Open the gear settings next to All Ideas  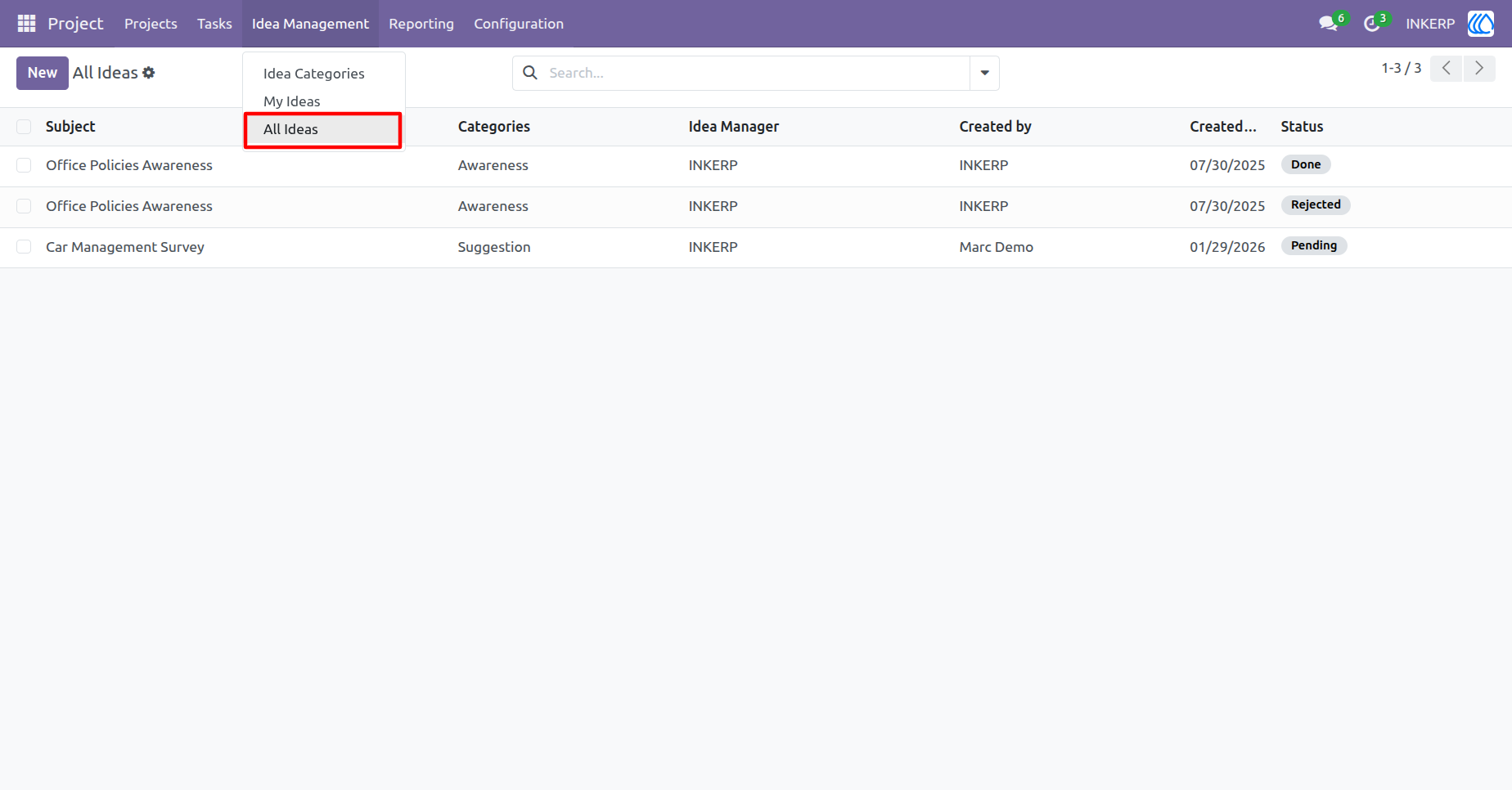pos(149,73)
